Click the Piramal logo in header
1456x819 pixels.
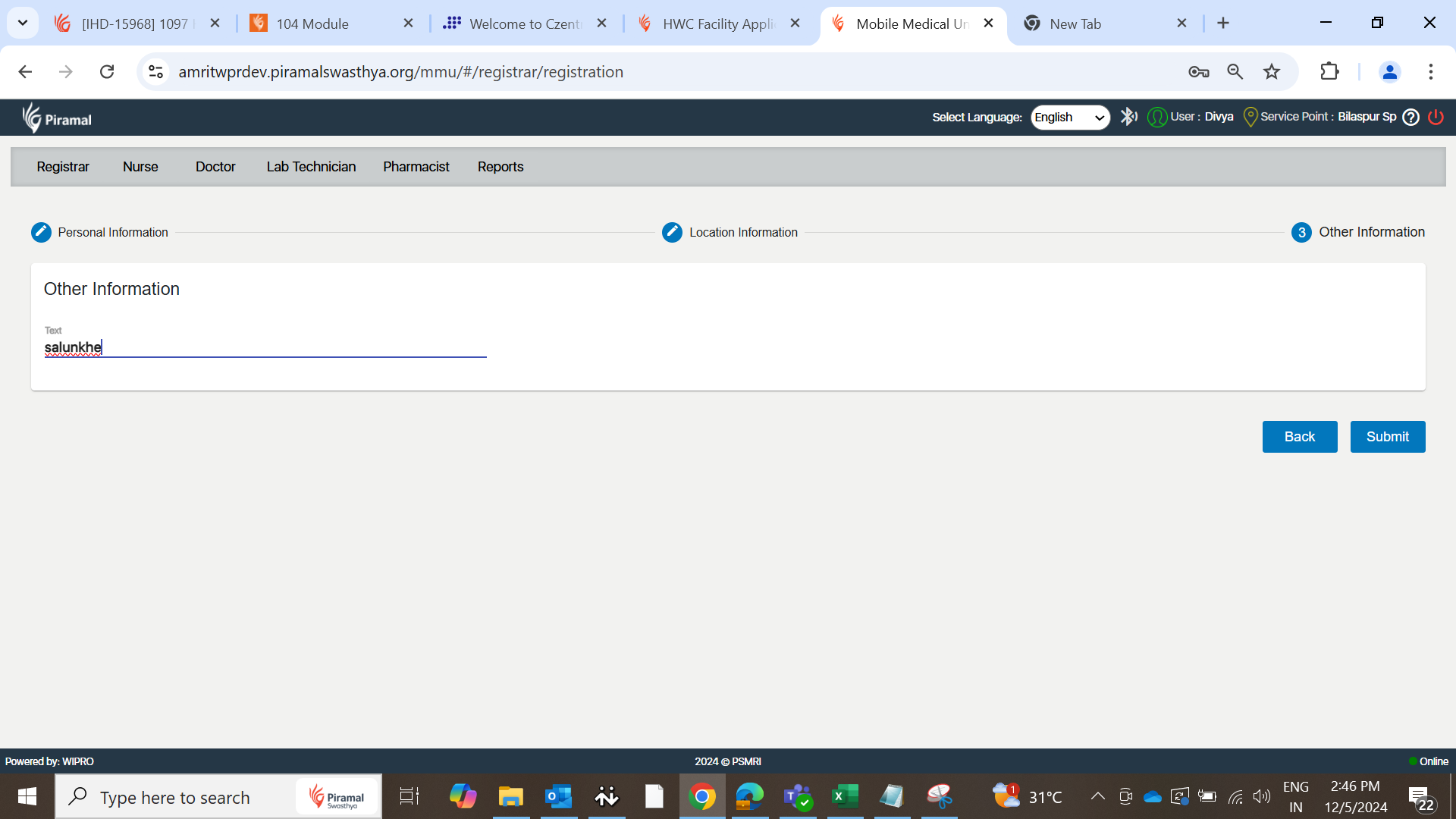[57, 118]
